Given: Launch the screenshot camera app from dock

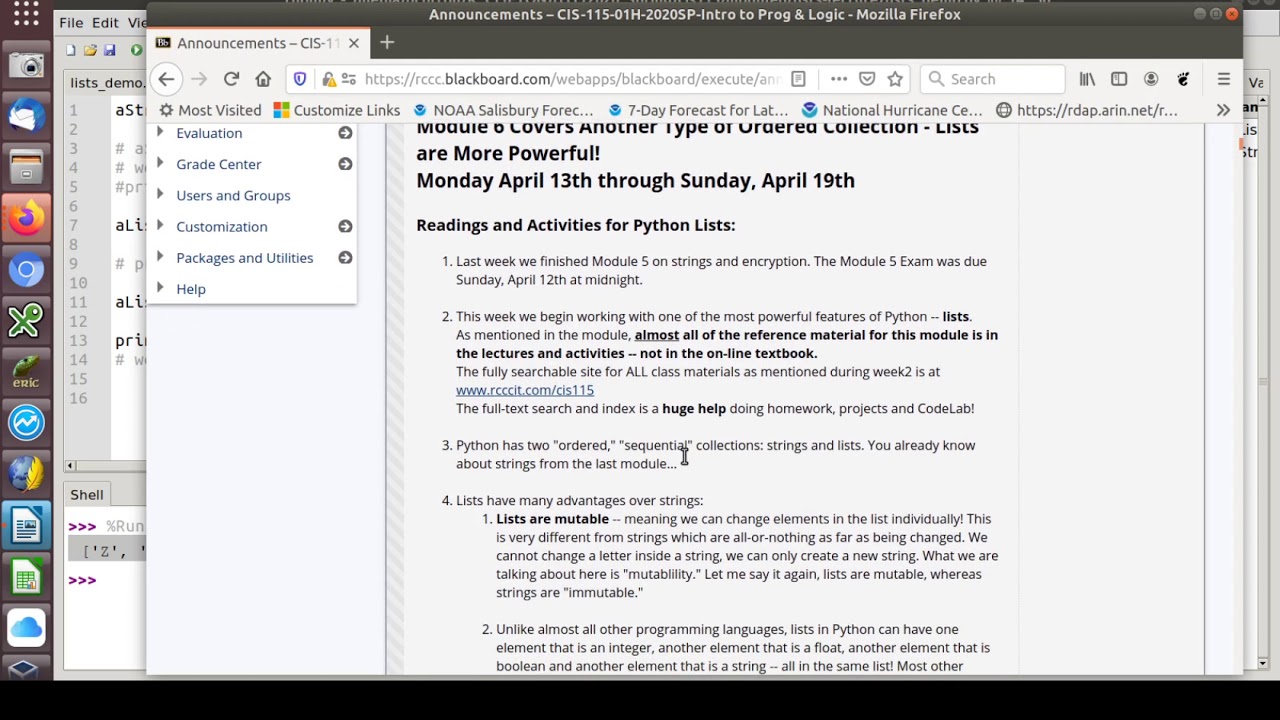Looking at the screenshot, I should pos(26,66).
